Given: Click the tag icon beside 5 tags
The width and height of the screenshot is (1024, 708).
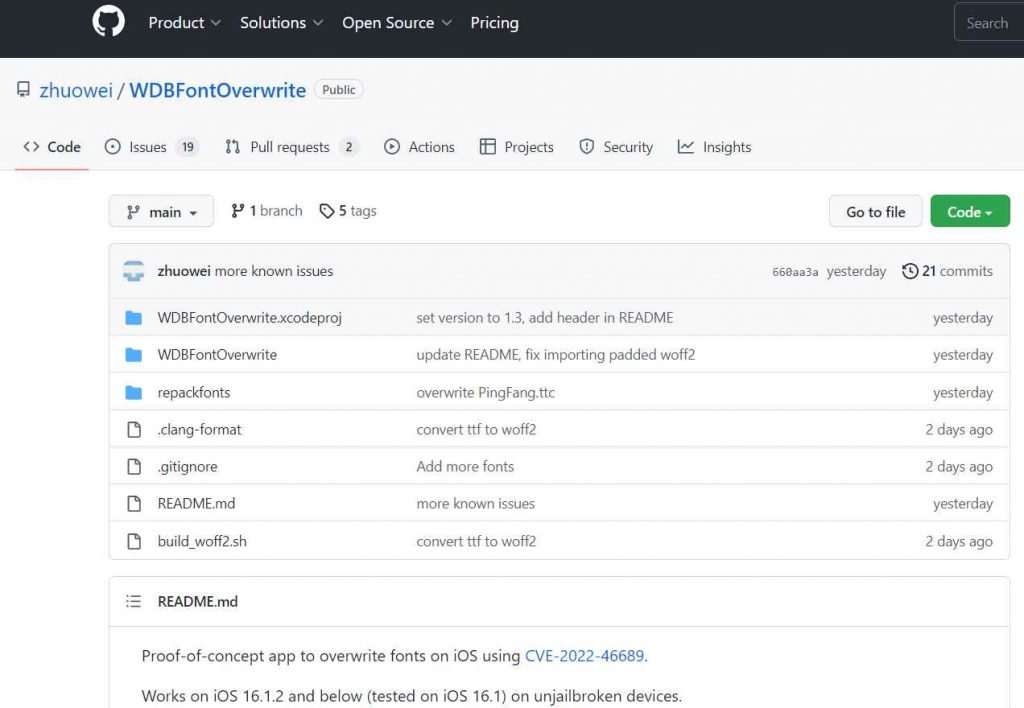Looking at the screenshot, I should pos(327,211).
